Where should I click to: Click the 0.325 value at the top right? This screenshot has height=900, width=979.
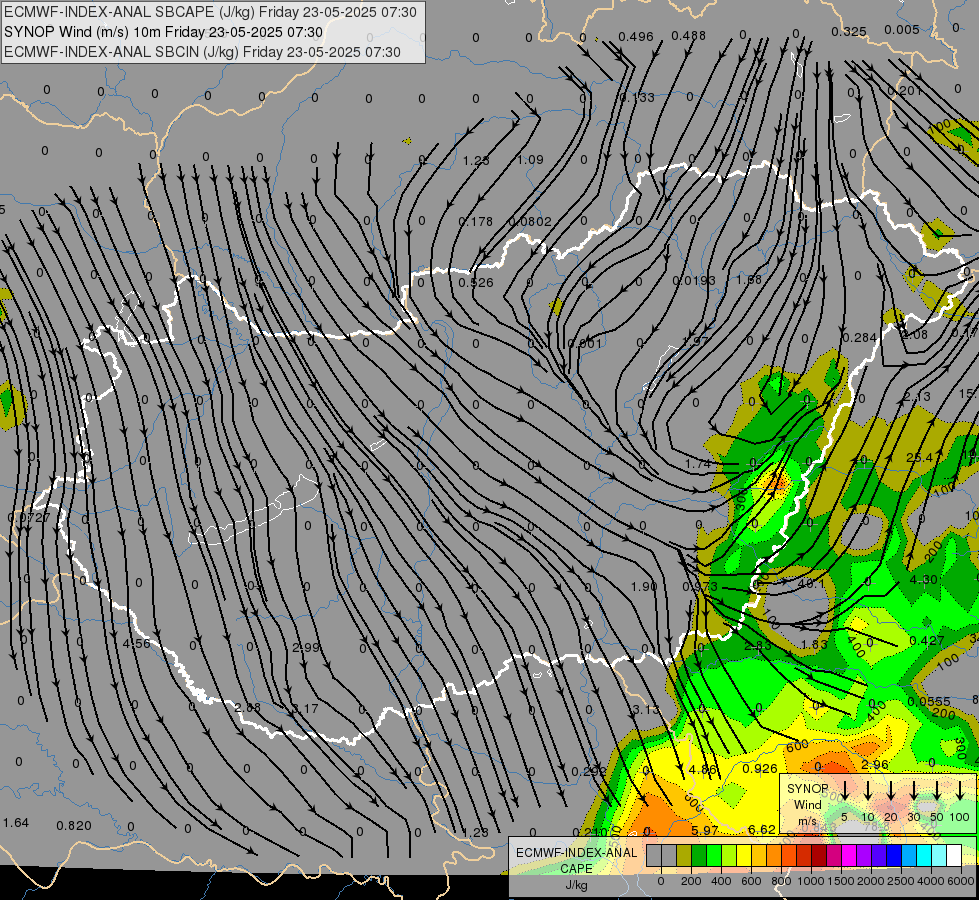(849, 31)
